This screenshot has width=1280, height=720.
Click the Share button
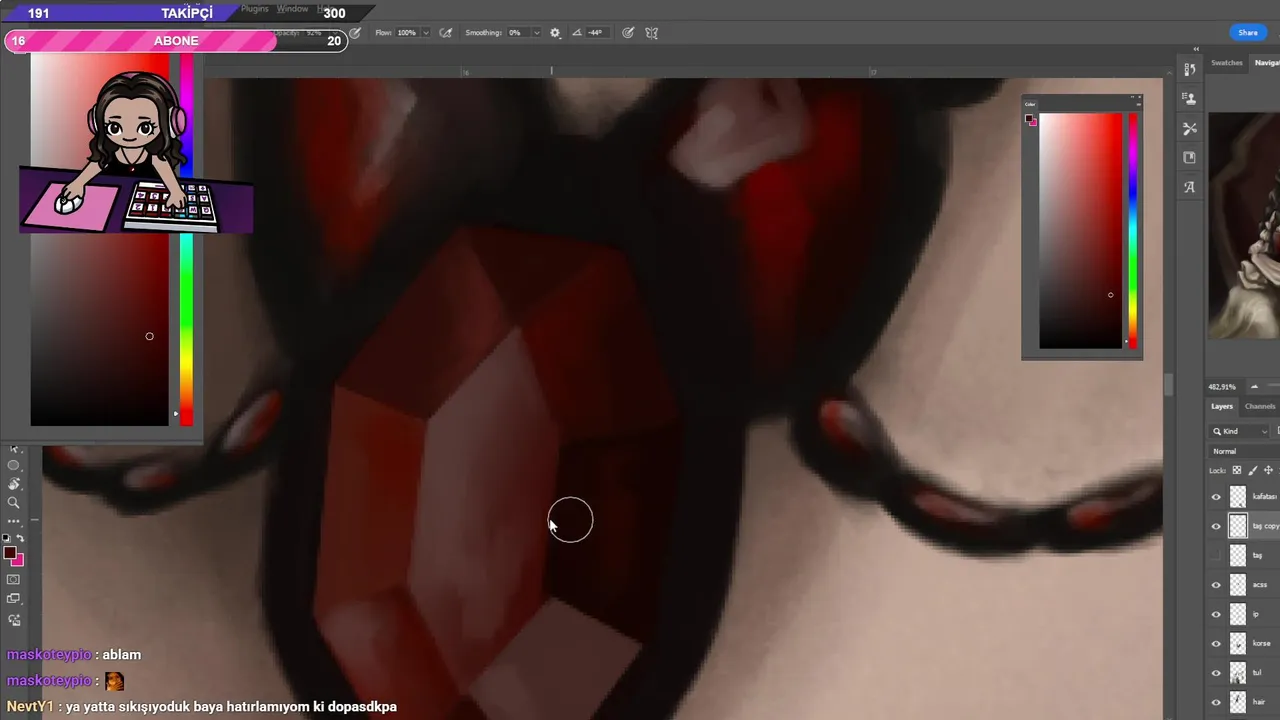point(1248,33)
